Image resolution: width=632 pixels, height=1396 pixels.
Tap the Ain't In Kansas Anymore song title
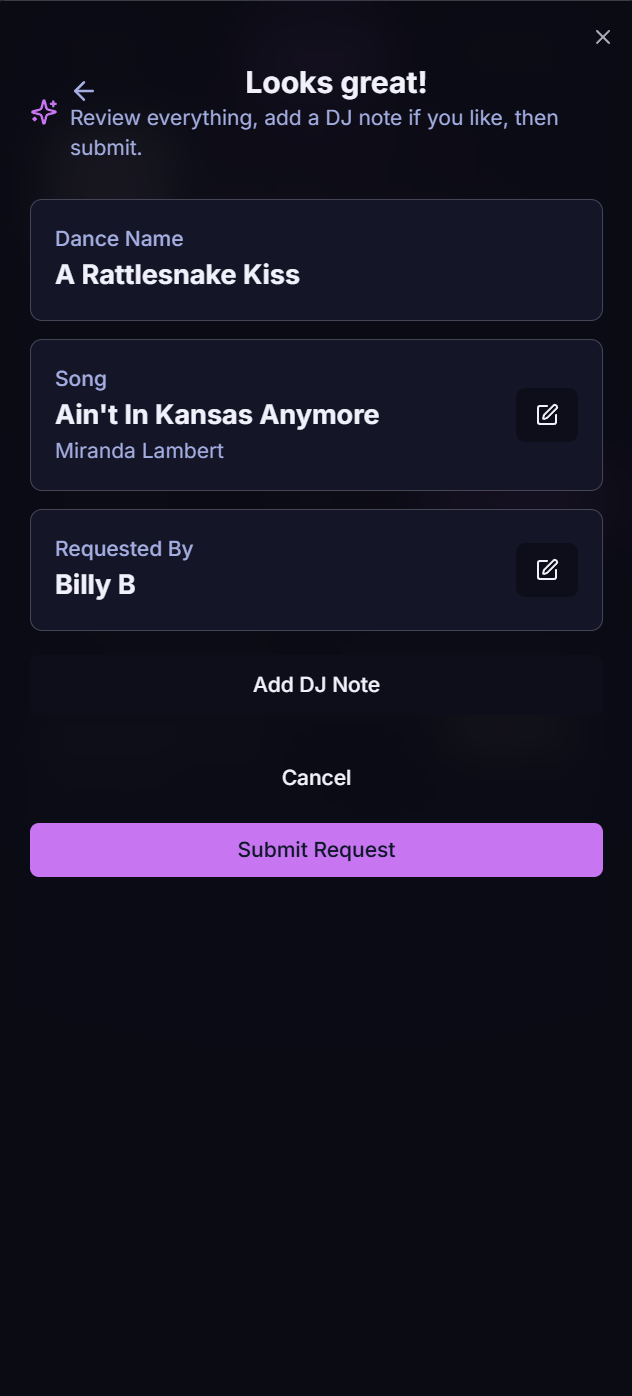[217, 414]
